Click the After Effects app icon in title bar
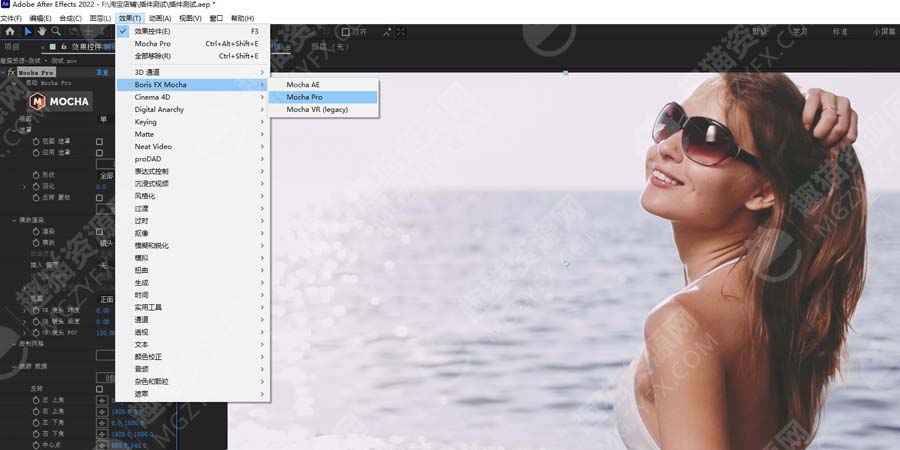Image resolution: width=900 pixels, height=450 pixels. pyautogui.click(x=5, y=5)
